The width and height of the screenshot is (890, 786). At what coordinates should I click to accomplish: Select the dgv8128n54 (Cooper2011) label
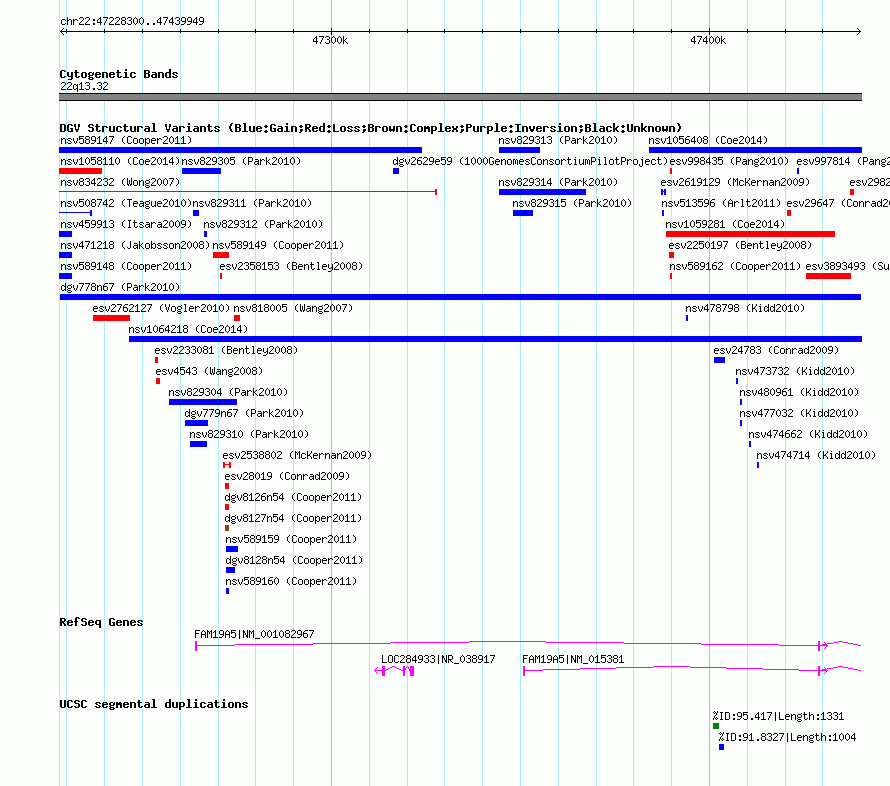pos(294,560)
